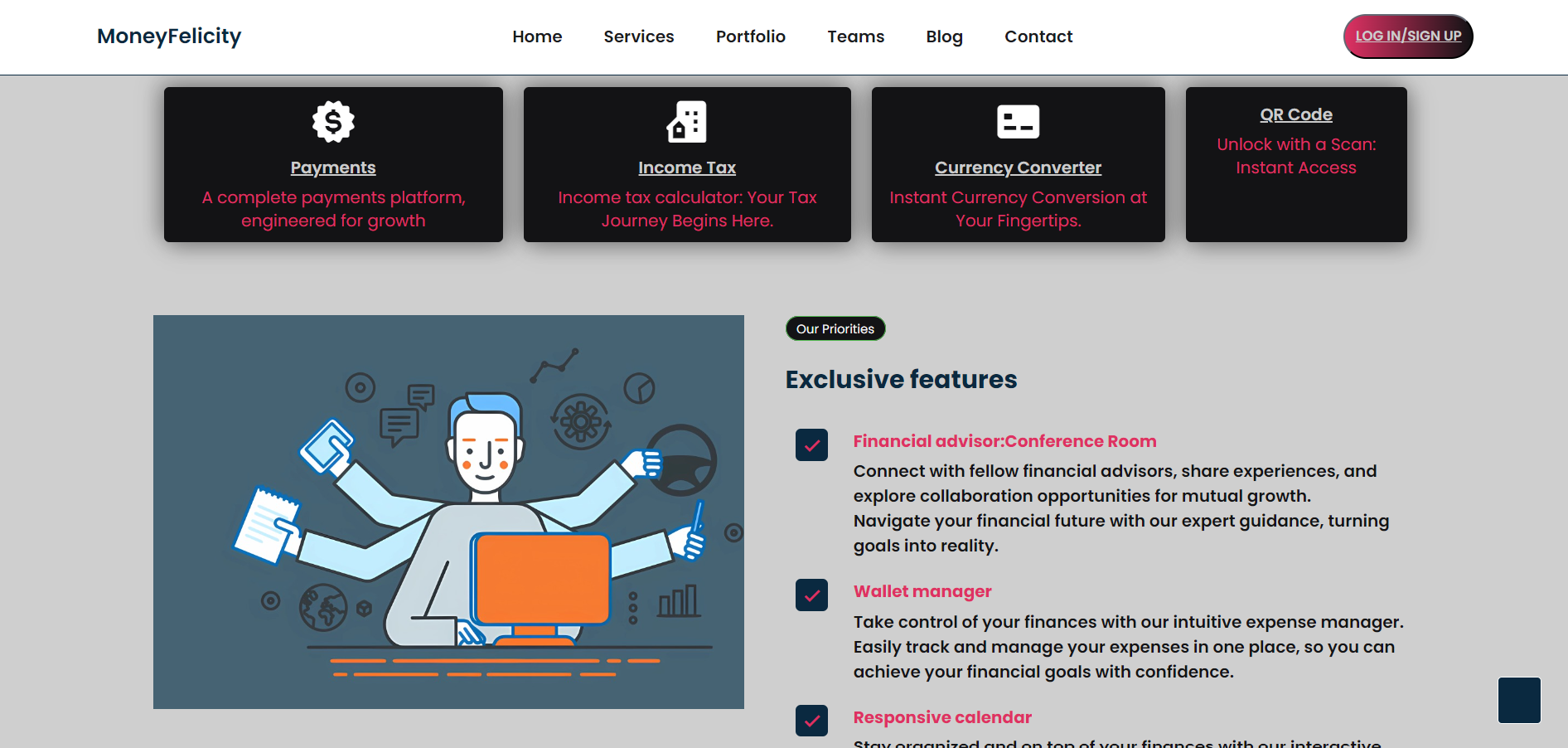Click the MoneyFelicity logo text
This screenshot has height=748, width=1568.
(169, 36)
